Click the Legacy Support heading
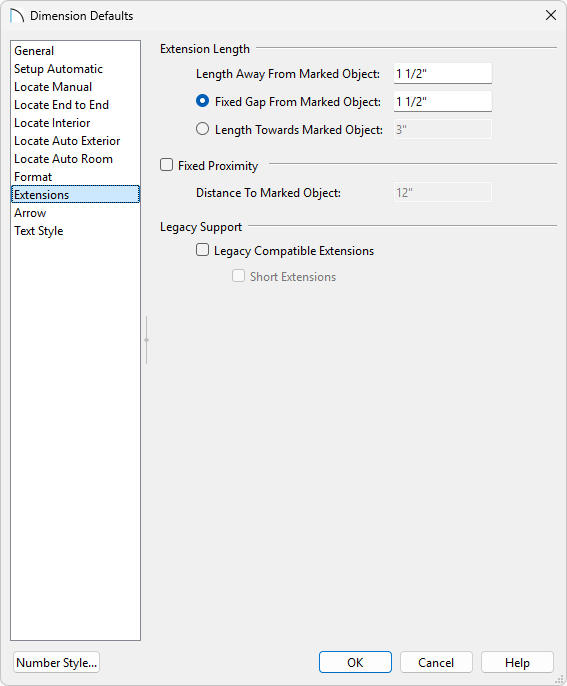Viewport: 567px width, 686px height. coord(201,227)
